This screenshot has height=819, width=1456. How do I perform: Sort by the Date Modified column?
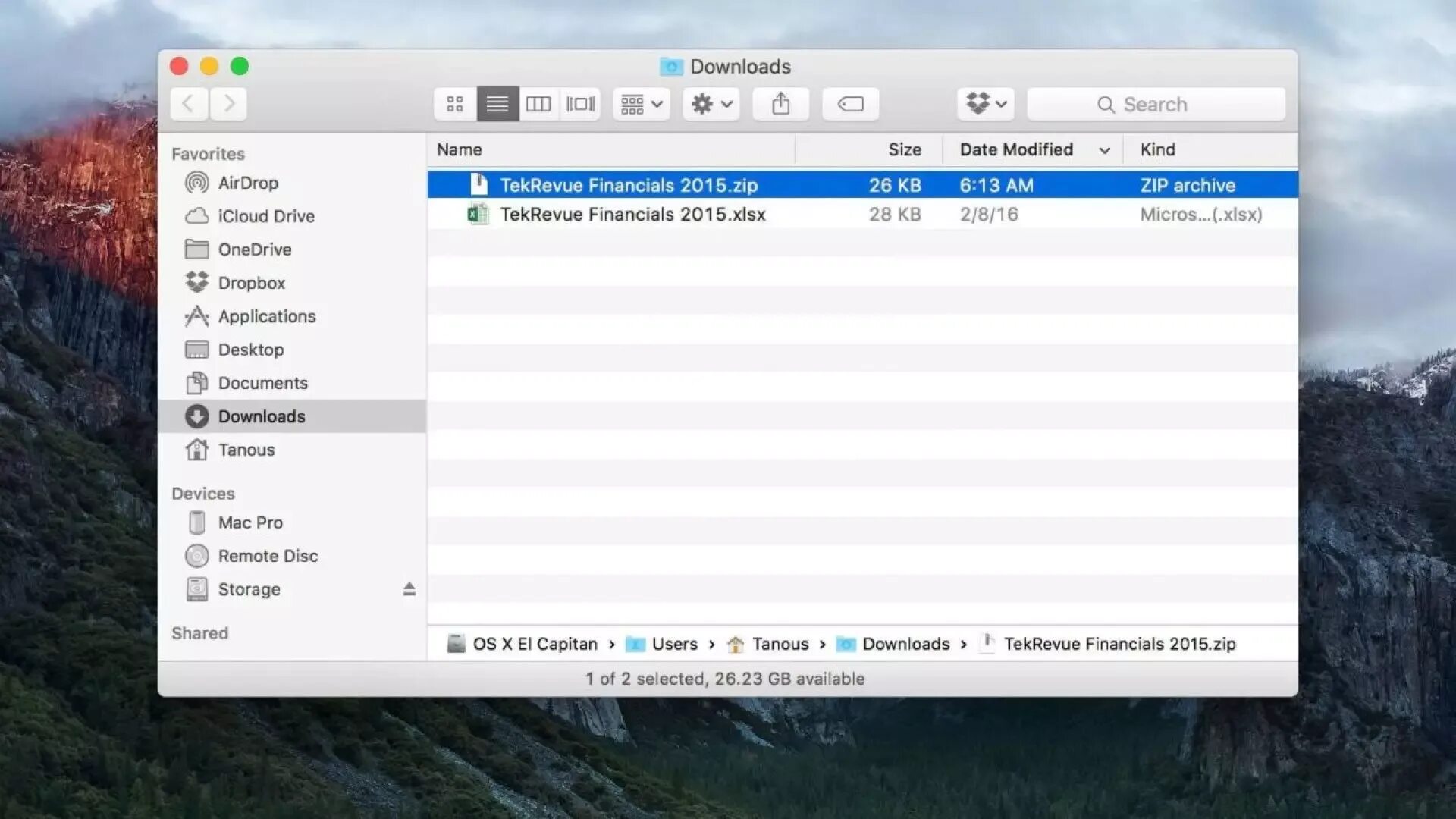tap(1016, 149)
